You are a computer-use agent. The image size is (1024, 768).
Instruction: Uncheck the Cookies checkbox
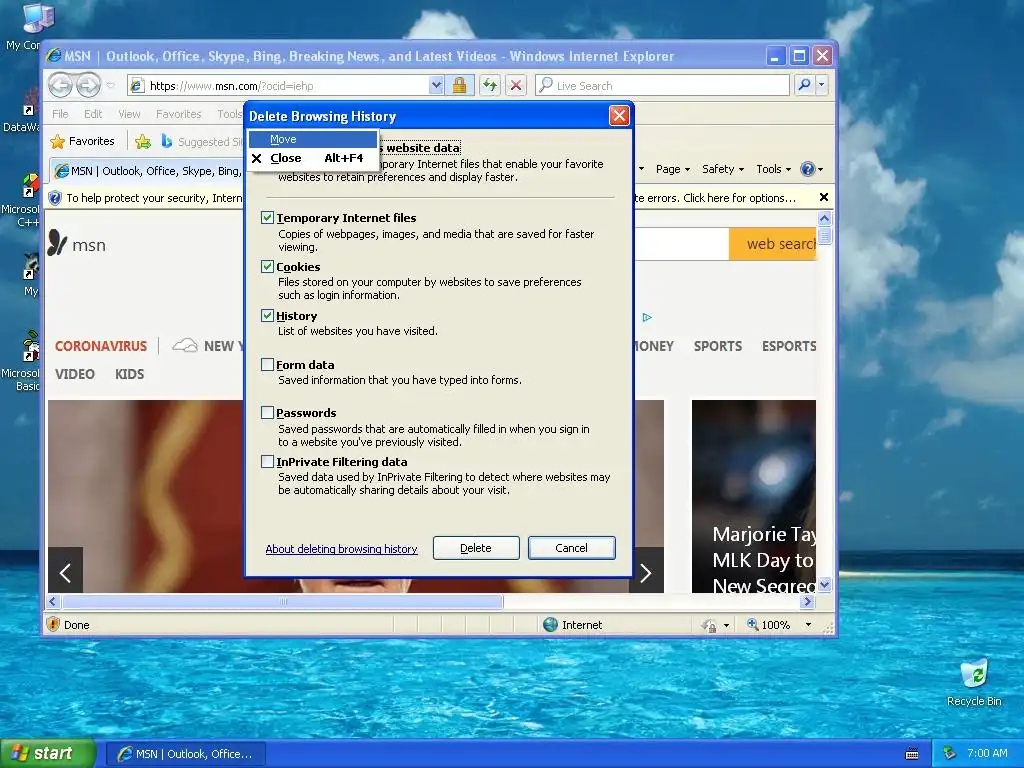tap(267, 266)
